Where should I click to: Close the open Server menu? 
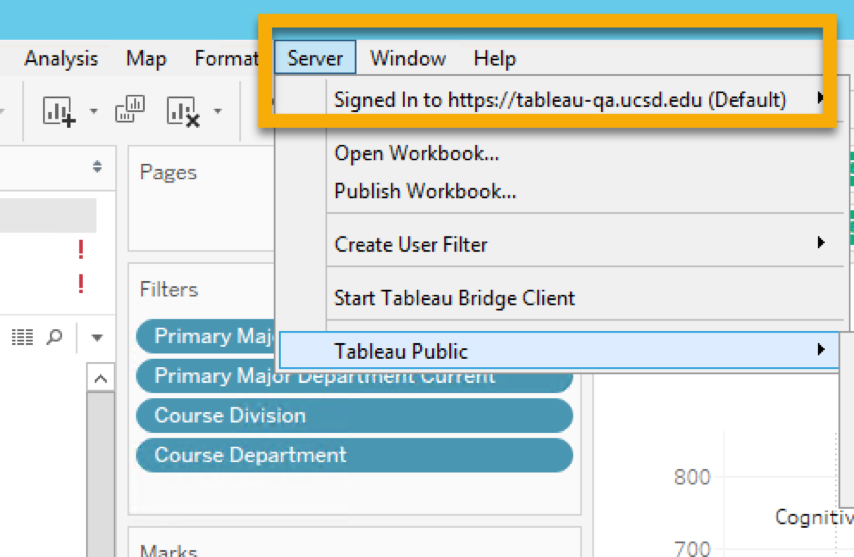[x=315, y=58]
